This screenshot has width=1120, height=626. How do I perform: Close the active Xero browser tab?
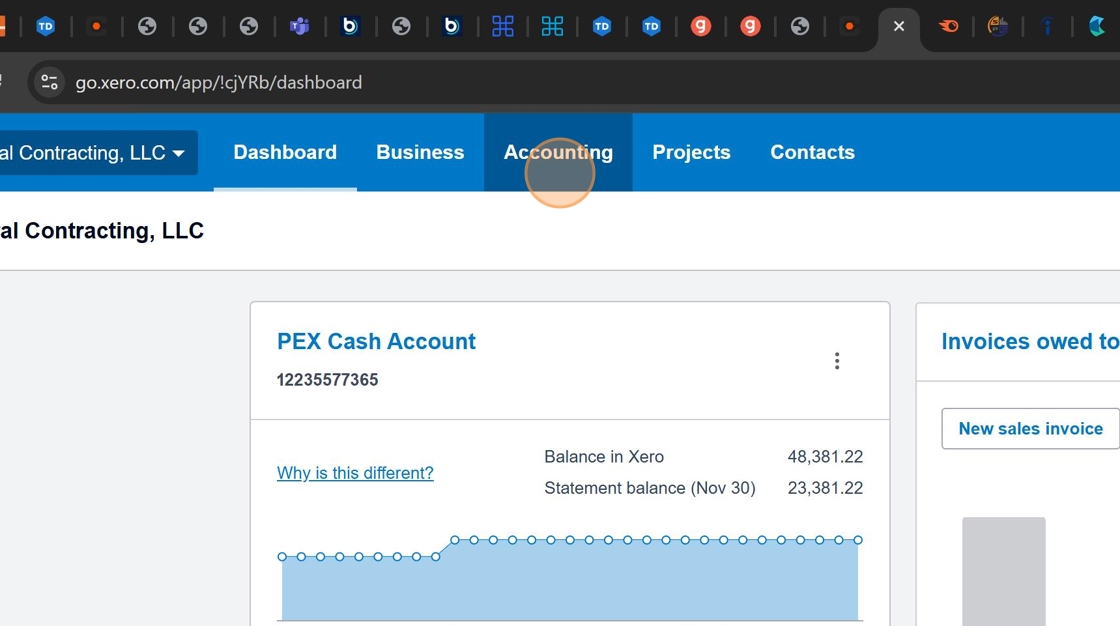coord(899,26)
